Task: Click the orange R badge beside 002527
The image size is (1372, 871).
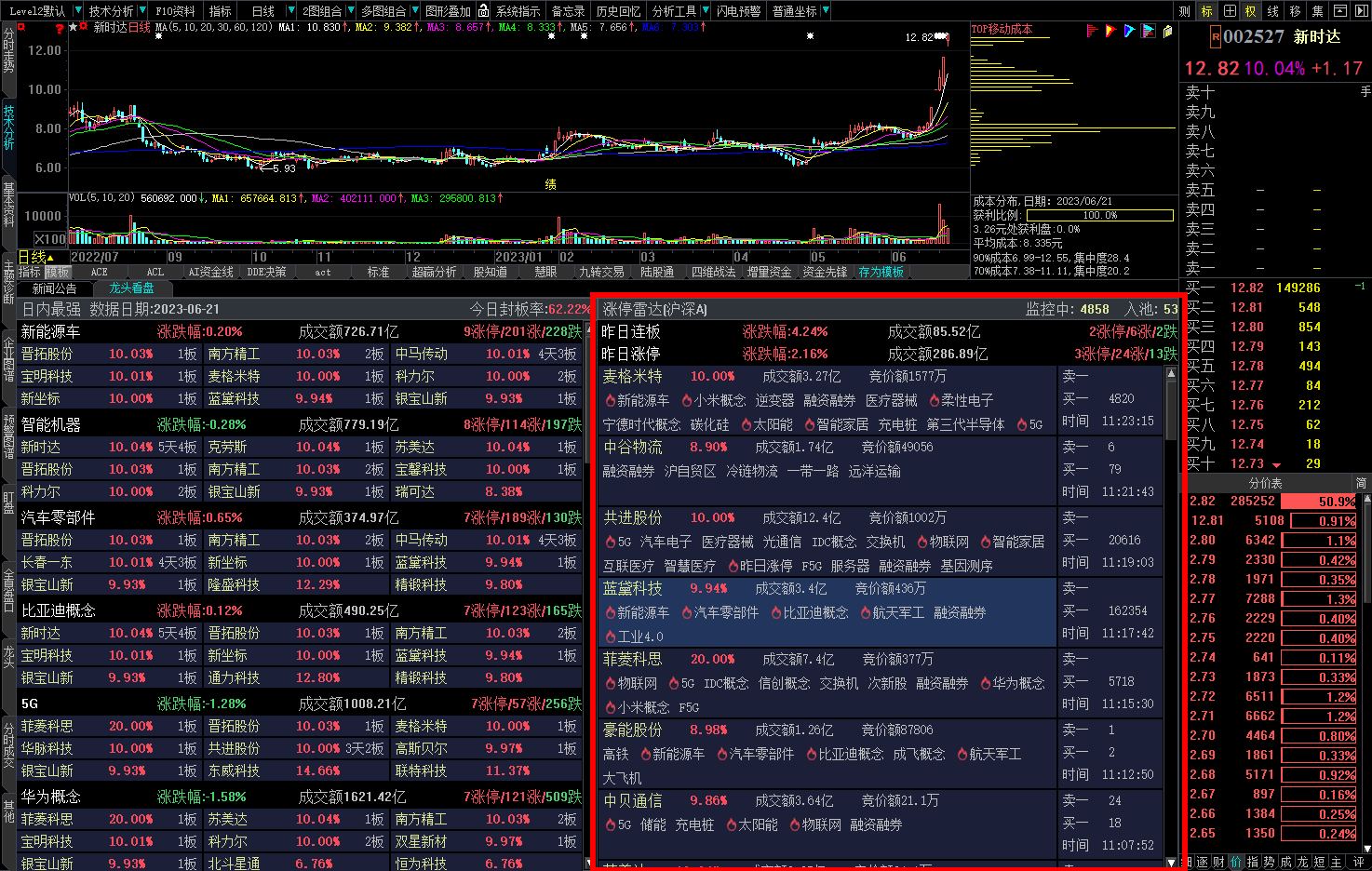Action: [1214, 37]
